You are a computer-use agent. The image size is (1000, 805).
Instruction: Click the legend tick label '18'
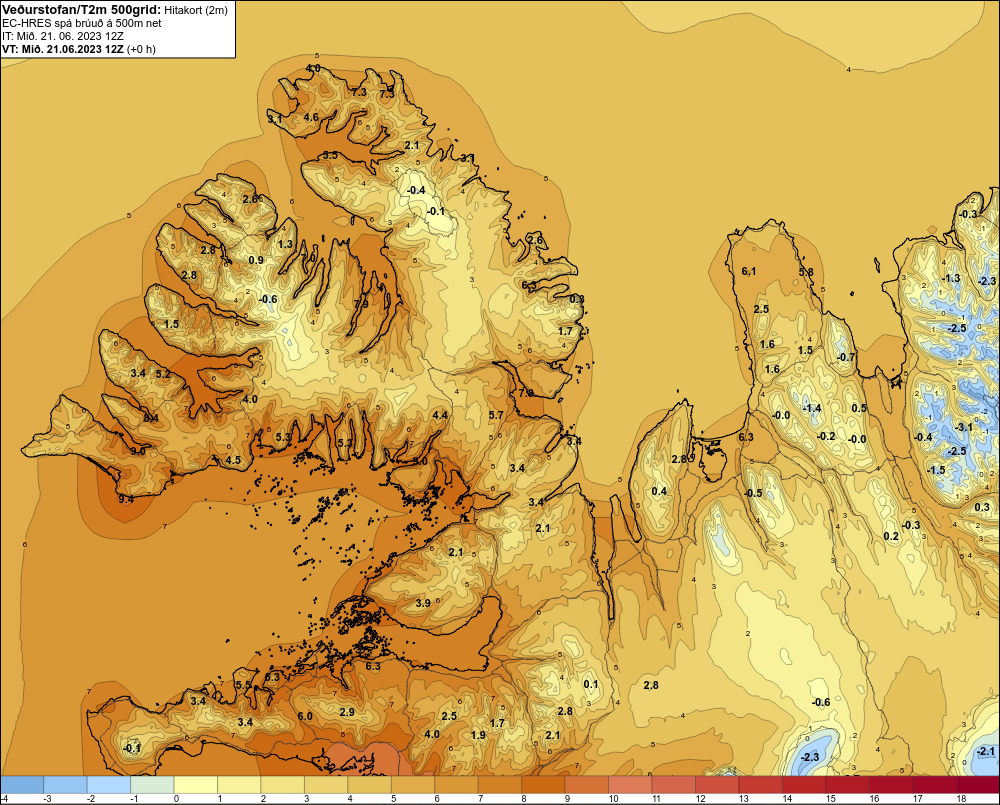961,798
